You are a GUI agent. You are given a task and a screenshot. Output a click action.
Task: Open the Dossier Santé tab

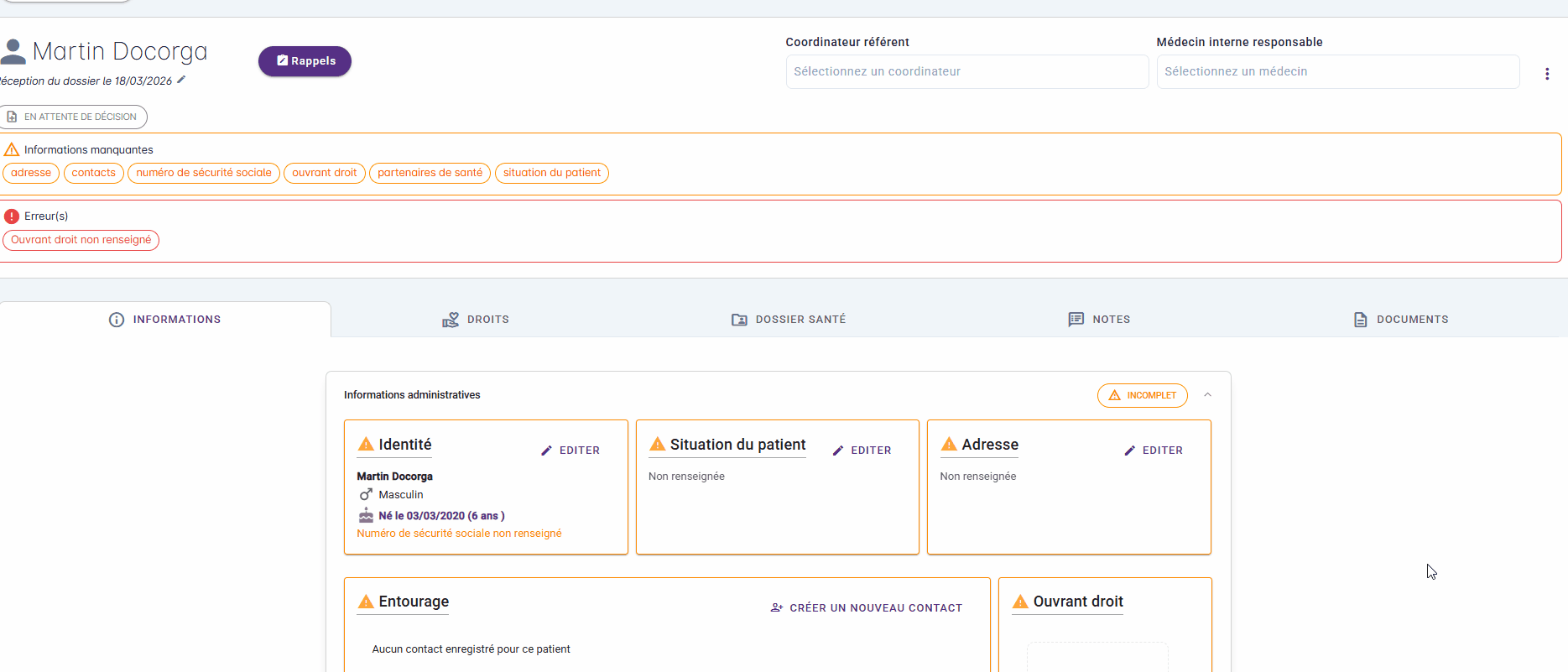[789, 320]
